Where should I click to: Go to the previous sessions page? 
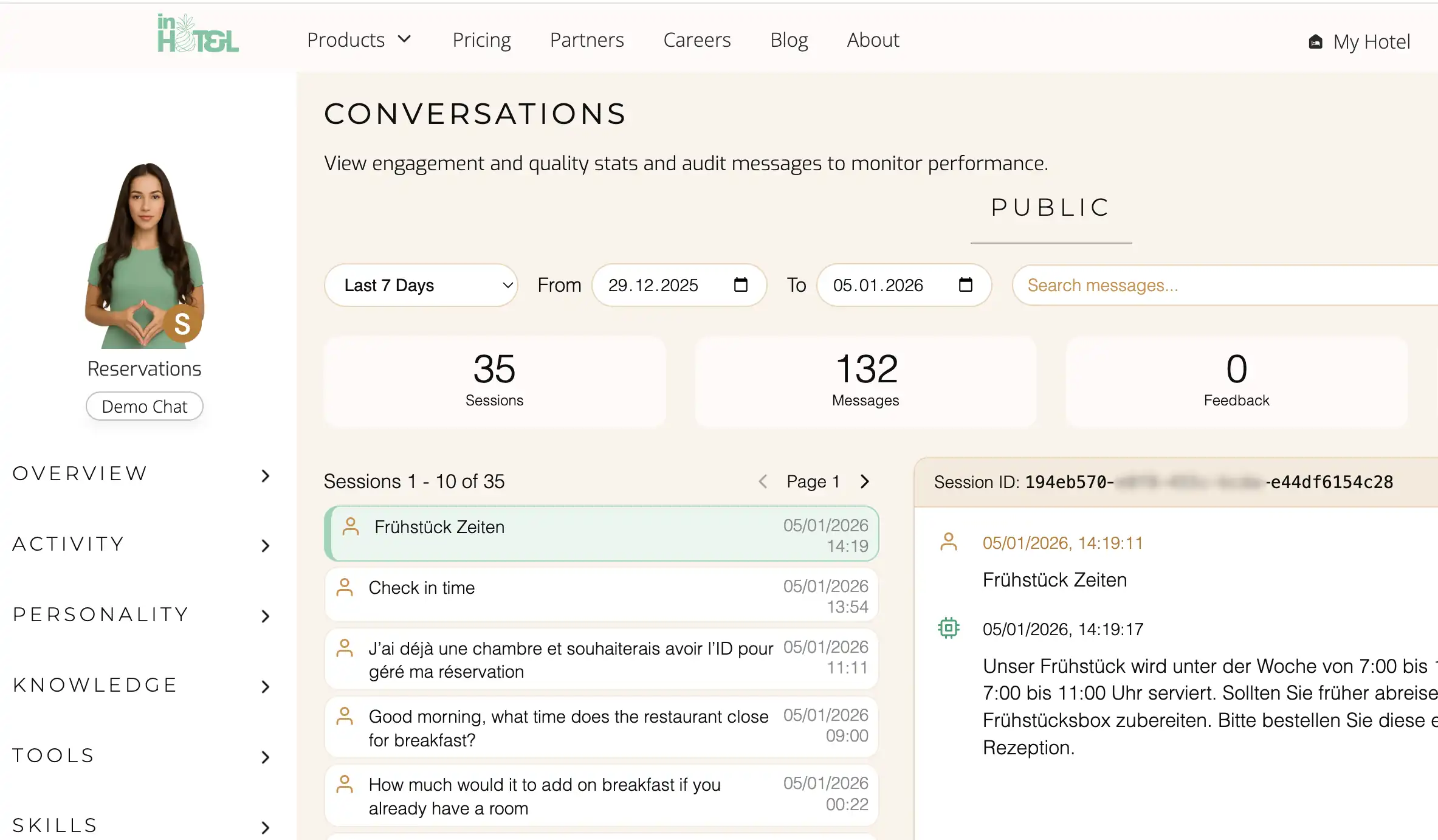(763, 481)
